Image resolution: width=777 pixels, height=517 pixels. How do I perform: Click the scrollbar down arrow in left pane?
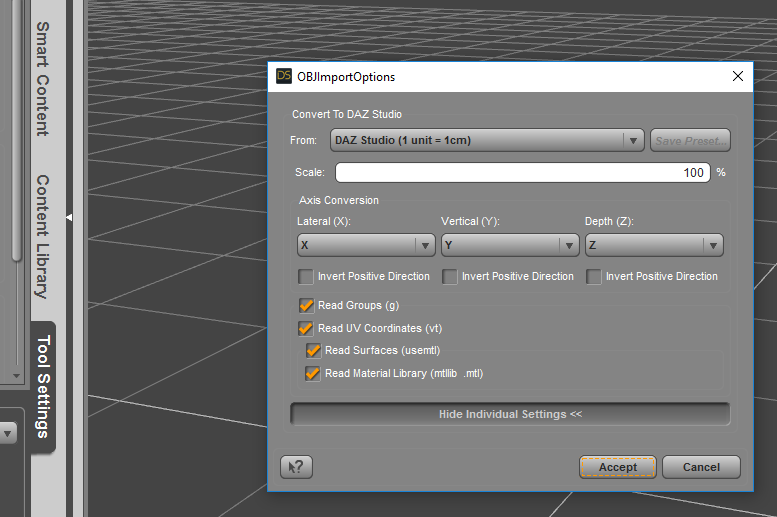17,376
